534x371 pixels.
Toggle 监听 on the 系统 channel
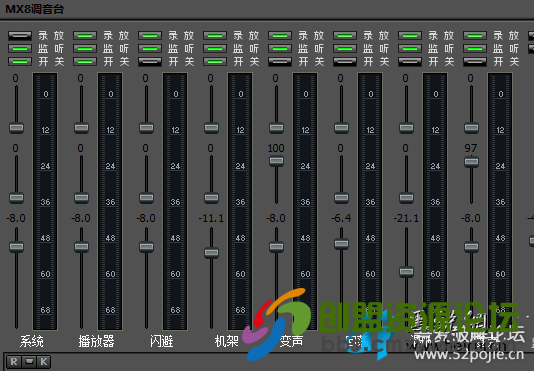pos(20,48)
